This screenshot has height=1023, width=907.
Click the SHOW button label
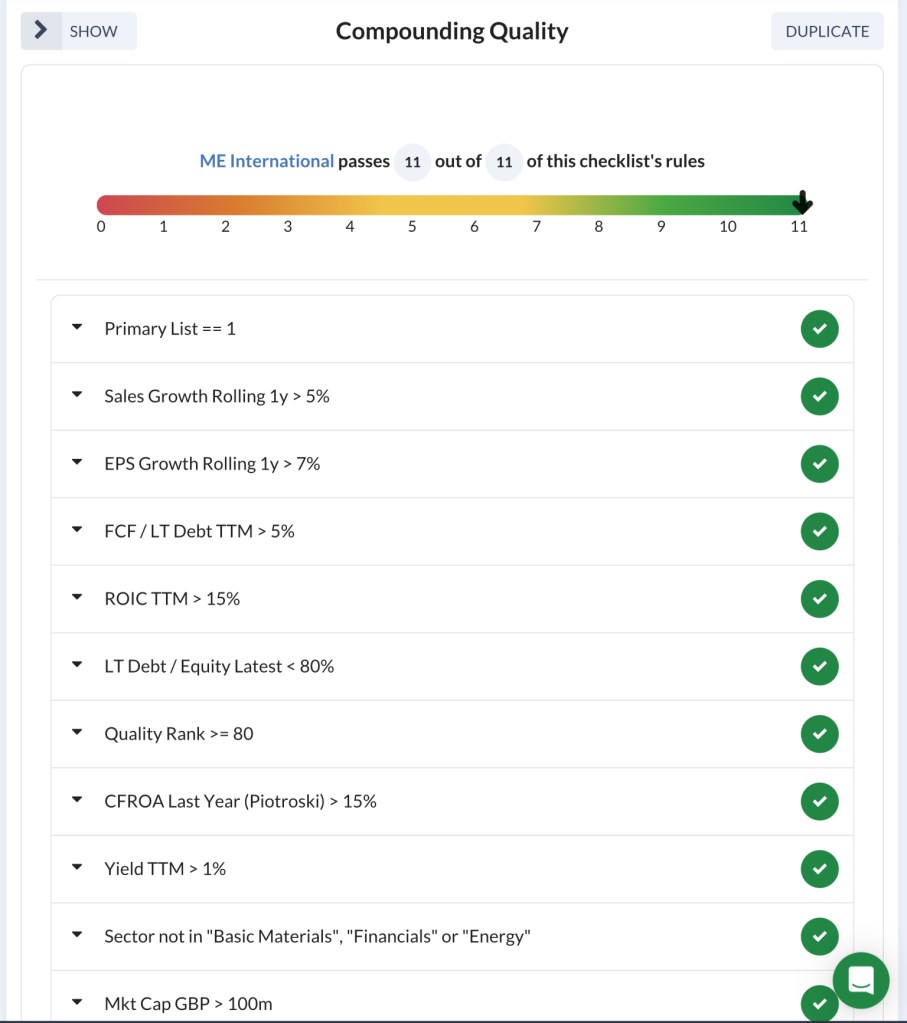pyautogui.click(x=94, y=31)
